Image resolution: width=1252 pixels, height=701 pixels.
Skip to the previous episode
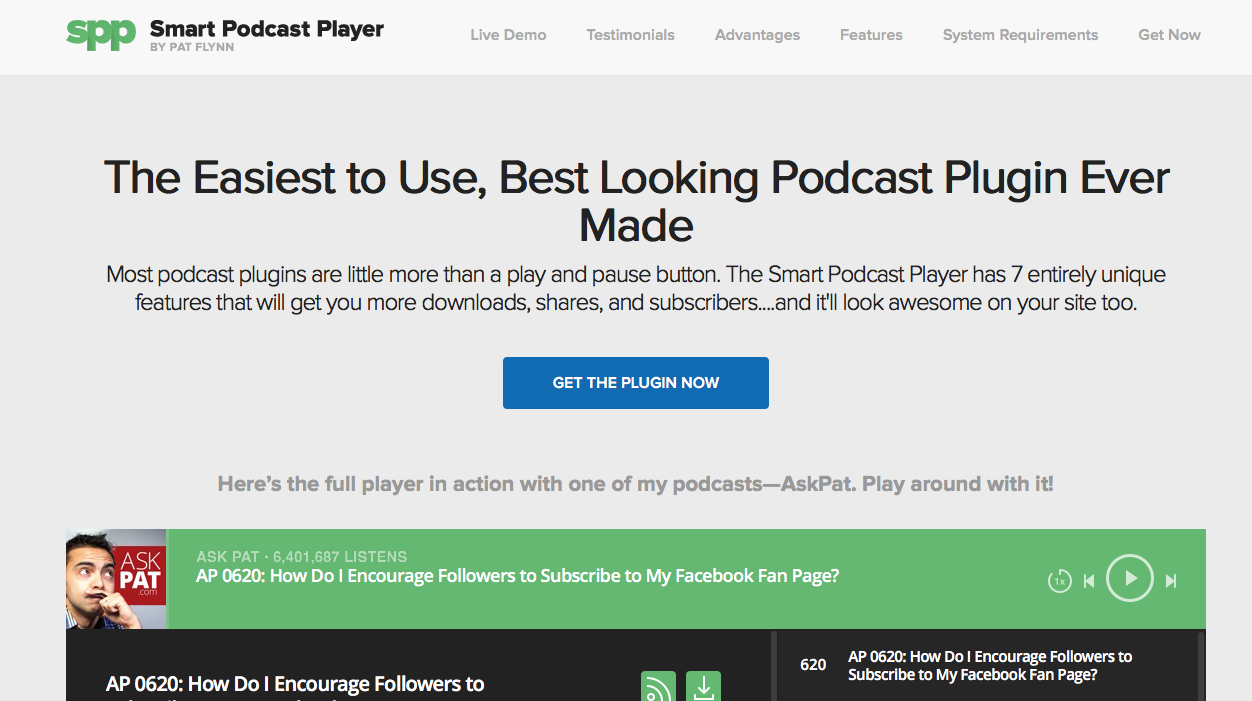1089,580
